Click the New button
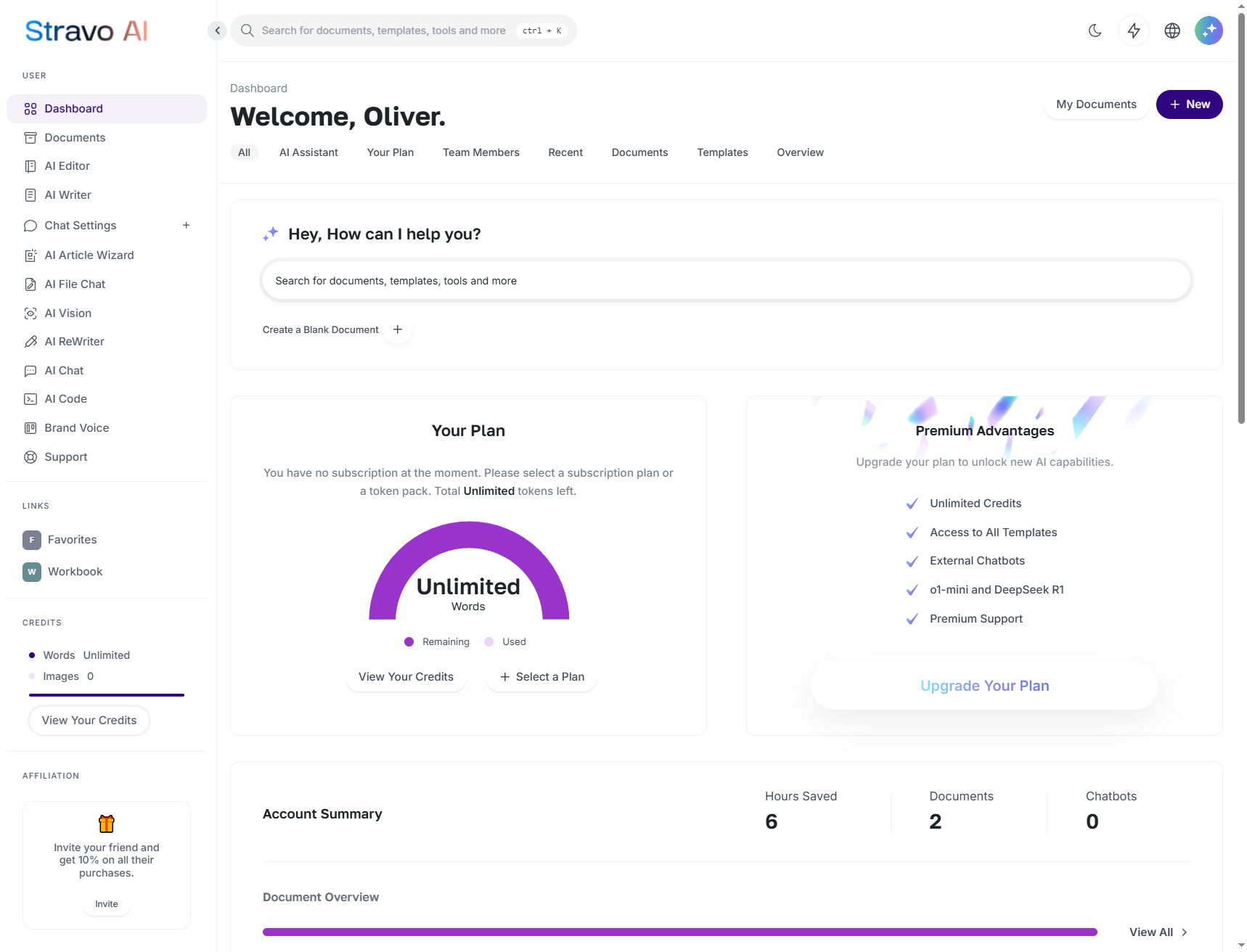Viewport: 1247px width, 952px height. pos(1188,104)
